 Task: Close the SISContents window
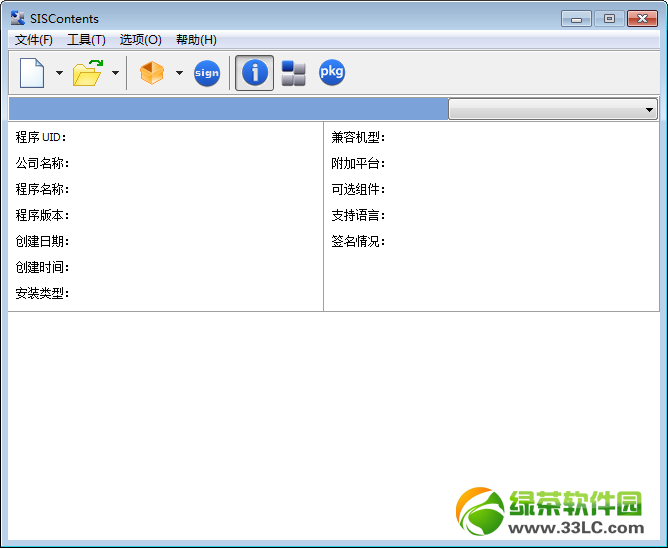(x=642, y=19)
